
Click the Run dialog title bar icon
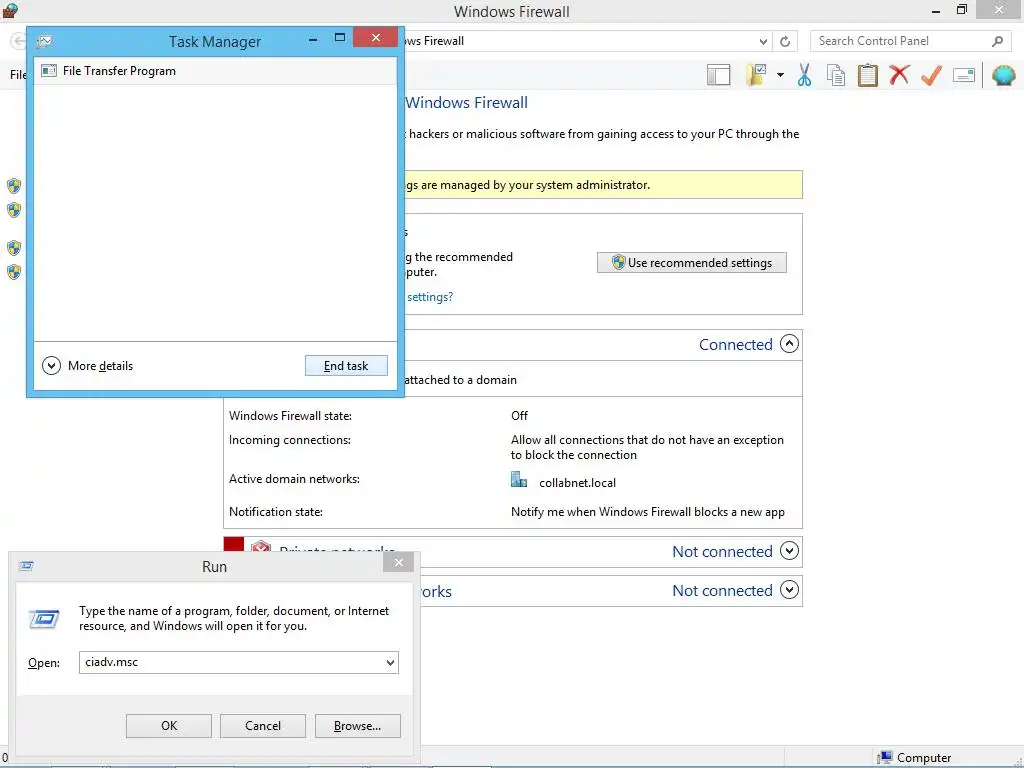point(26,566)
